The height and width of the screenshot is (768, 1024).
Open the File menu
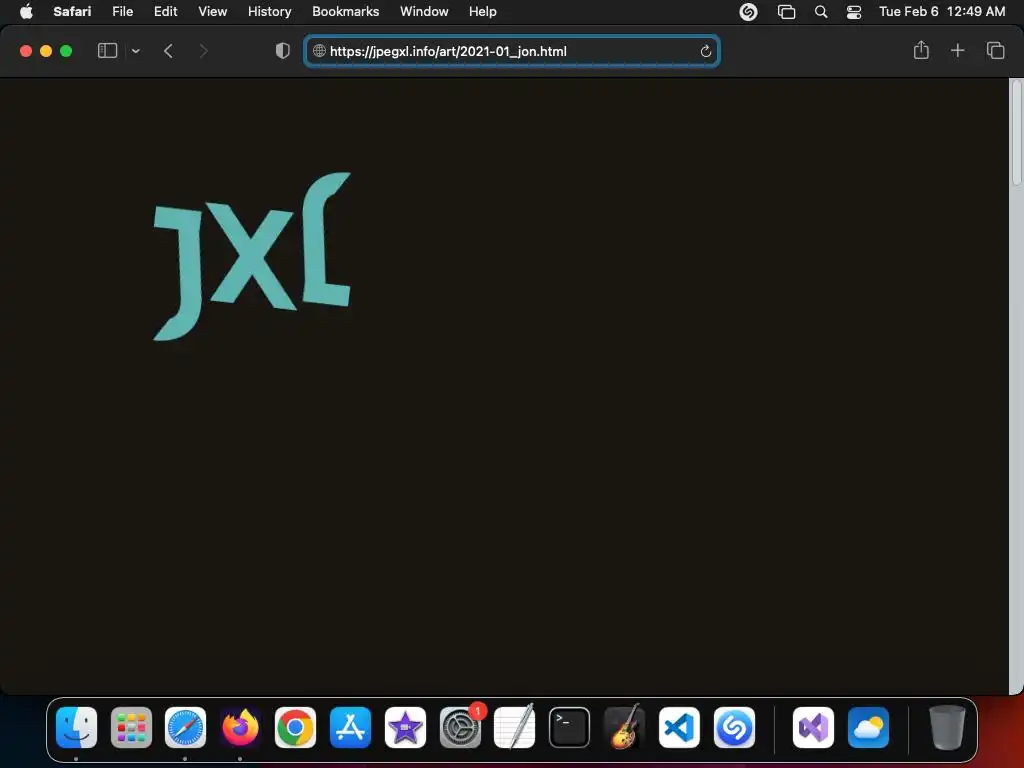click(x=122, y=11)
